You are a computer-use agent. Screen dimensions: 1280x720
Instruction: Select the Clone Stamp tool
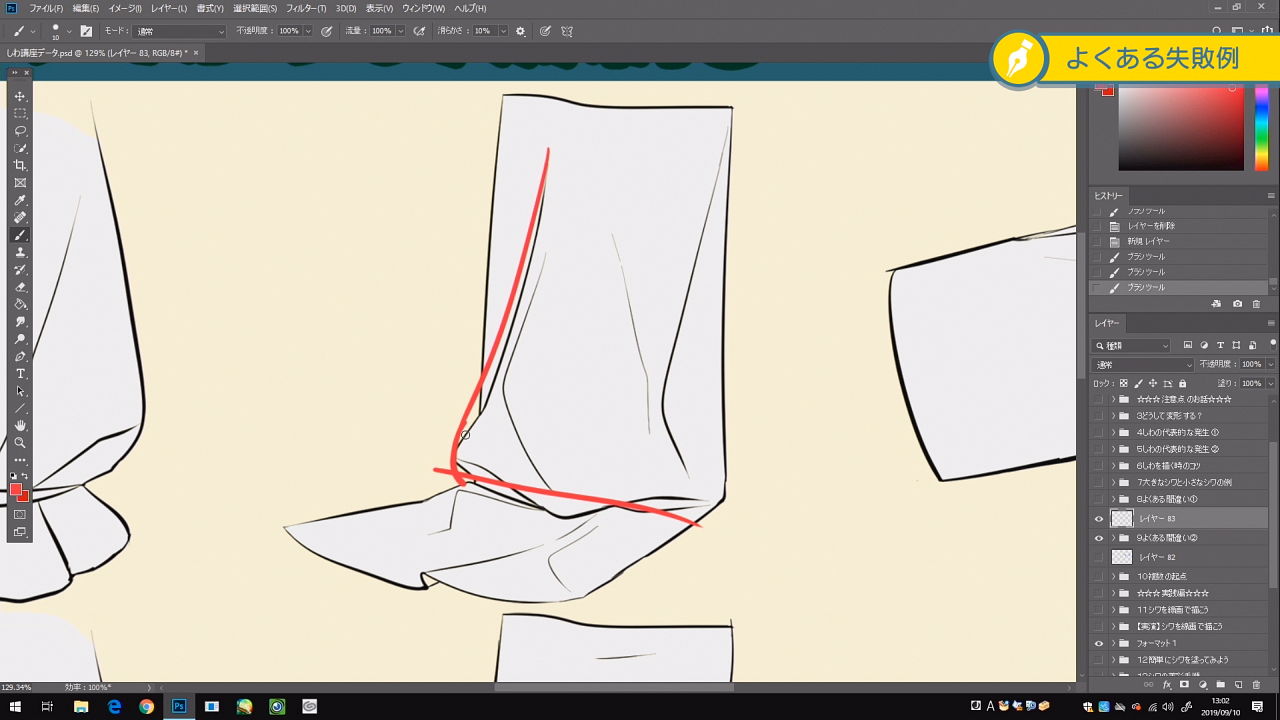point(20,252)
